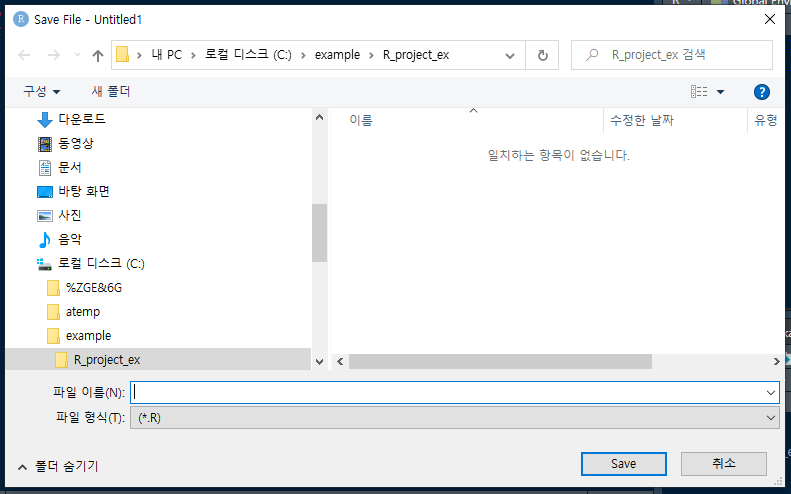Open the '구성' organize menu
791x494 pixels.
click(x=42, y=91)
